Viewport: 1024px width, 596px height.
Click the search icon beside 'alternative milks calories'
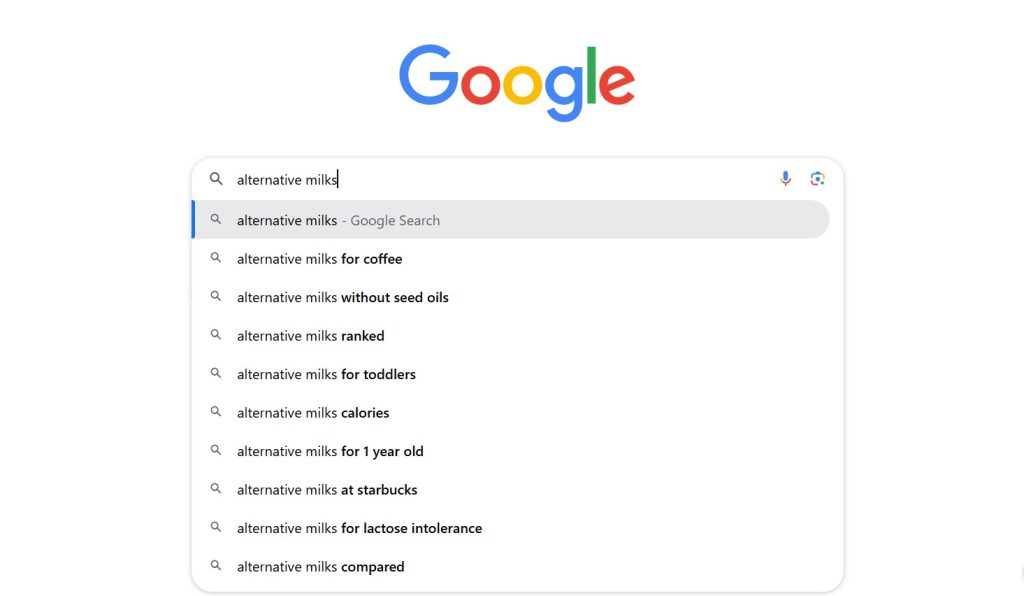[x=216, y=412]
